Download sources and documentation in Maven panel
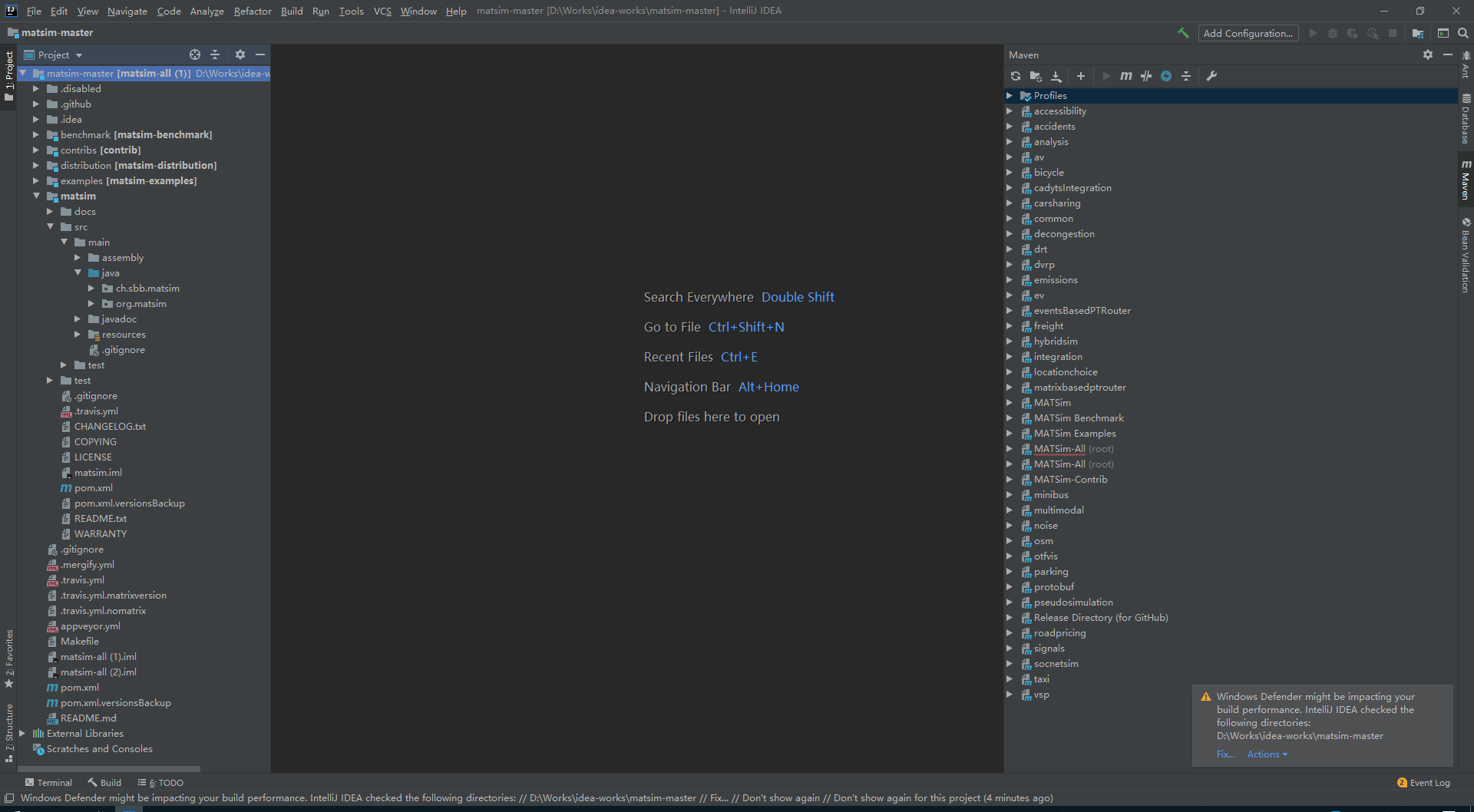The image size is (1474, 812). (x=1056, y=76)
